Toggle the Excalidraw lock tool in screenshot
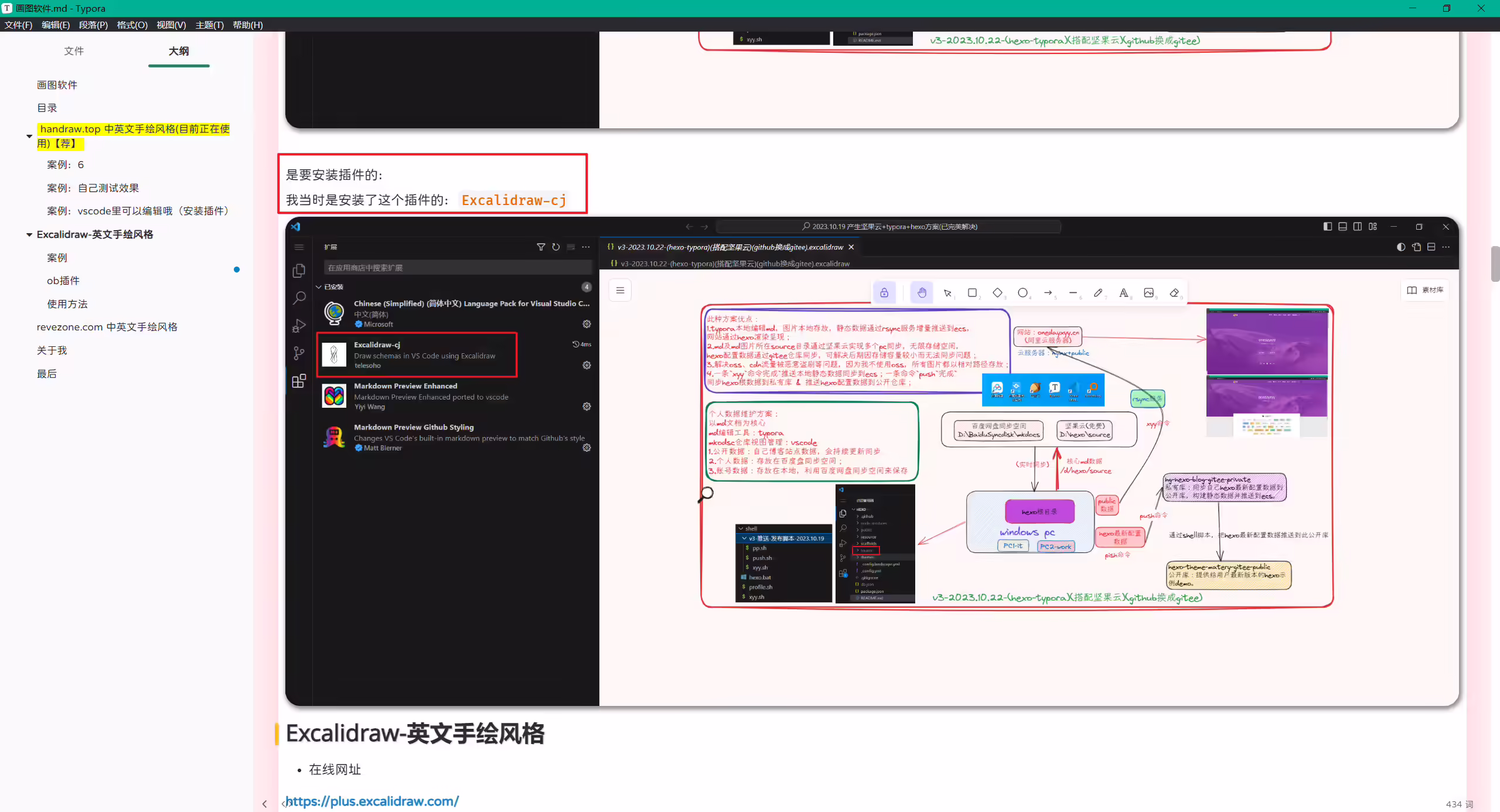 click(884, 292)
